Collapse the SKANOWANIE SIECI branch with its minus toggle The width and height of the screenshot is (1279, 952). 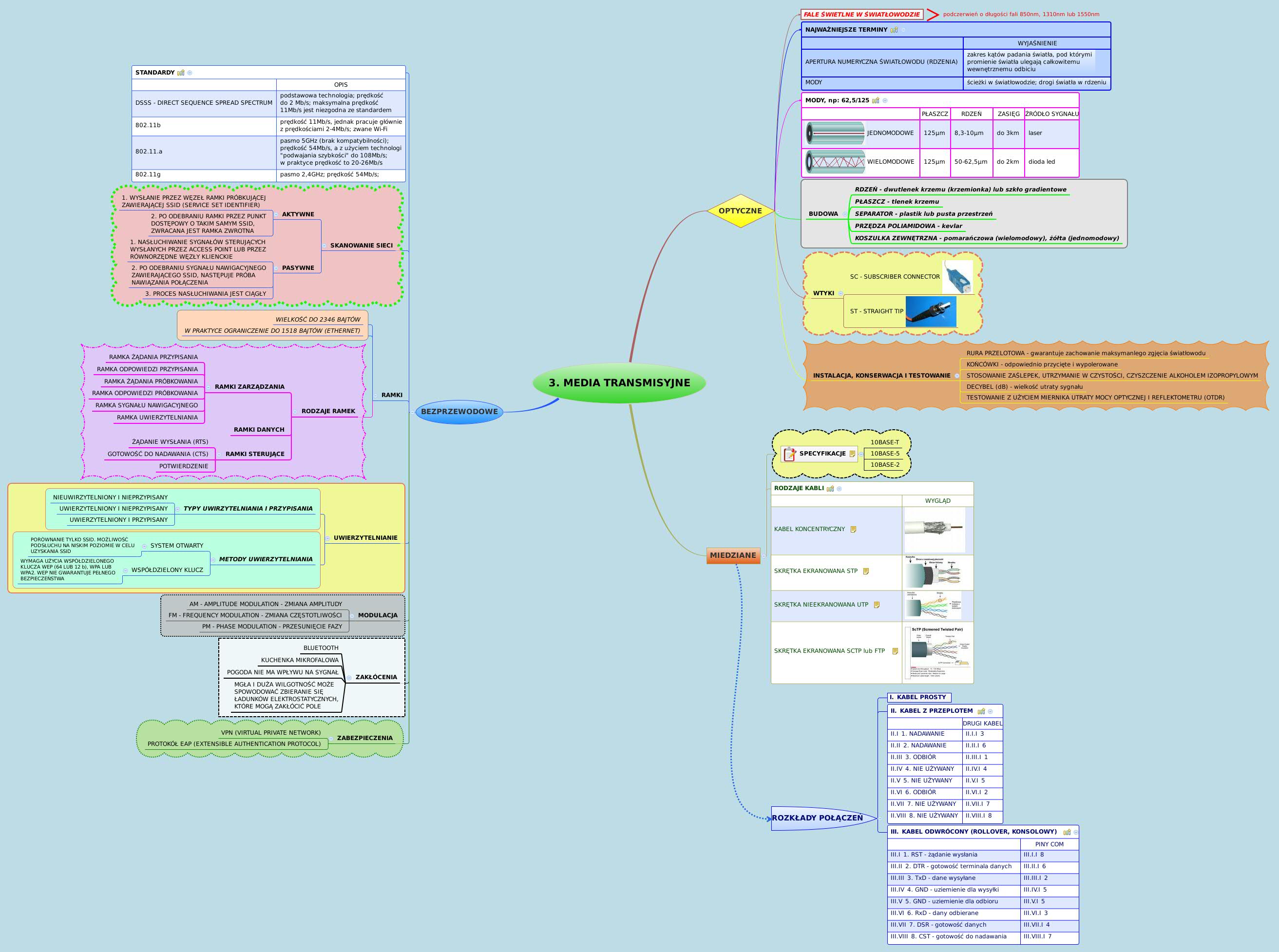(x=325, y=246)
